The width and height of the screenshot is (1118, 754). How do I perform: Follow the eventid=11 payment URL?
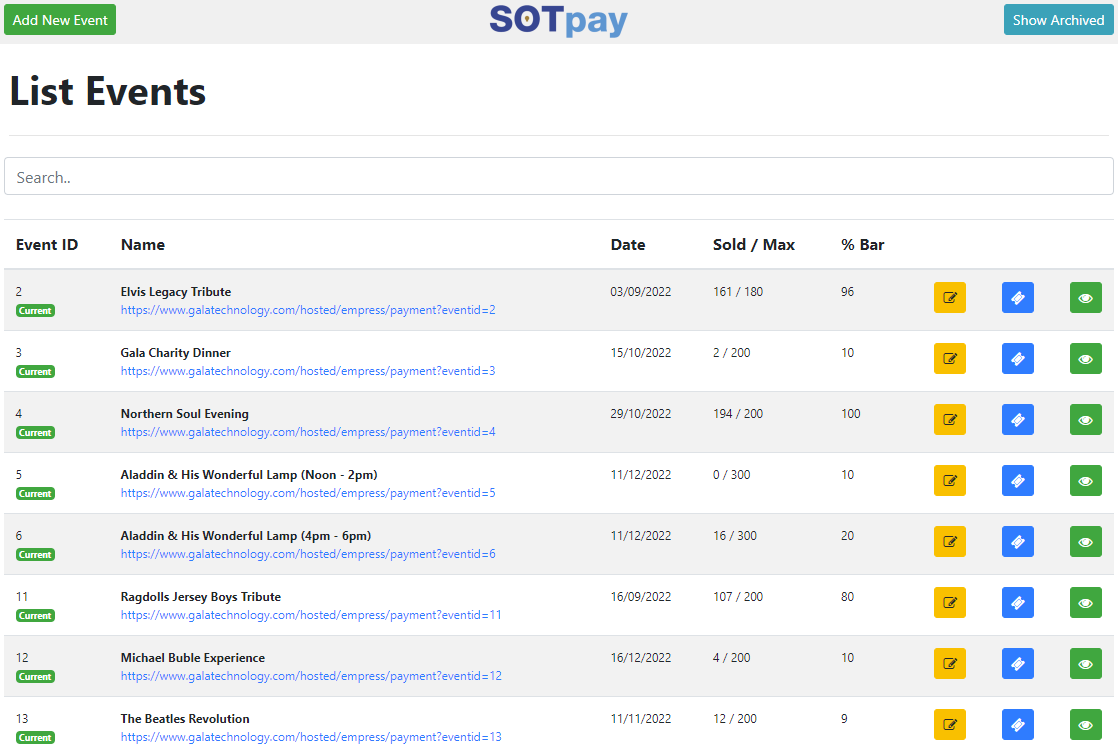pos(311,615)
